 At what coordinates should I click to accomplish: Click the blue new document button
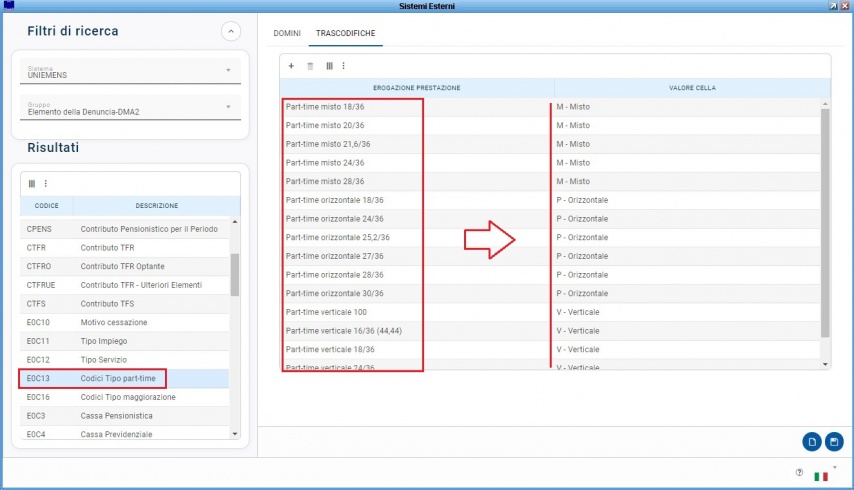[x=812, y=442]
